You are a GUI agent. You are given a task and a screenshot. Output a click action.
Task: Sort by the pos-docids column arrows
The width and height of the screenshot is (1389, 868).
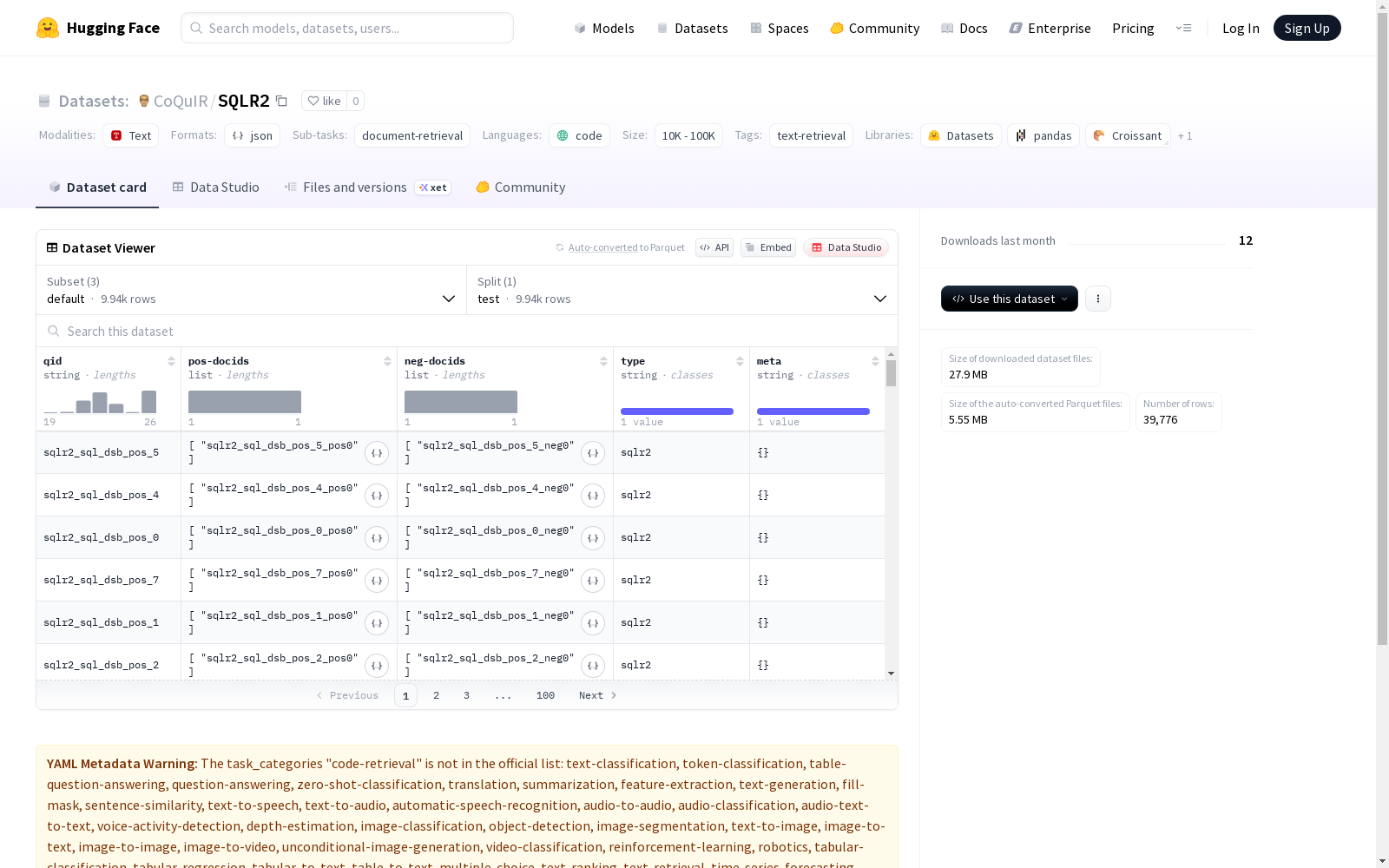pyautogui.click(x=387, y=361)
